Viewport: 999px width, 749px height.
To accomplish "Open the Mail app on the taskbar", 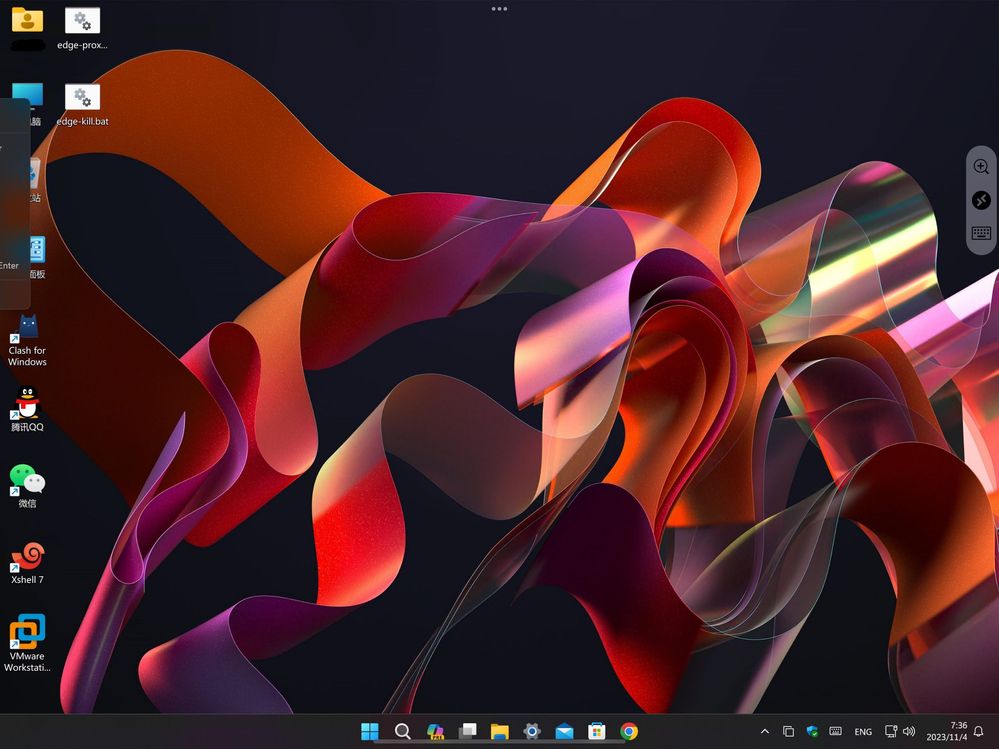I will tap(564, 731).
